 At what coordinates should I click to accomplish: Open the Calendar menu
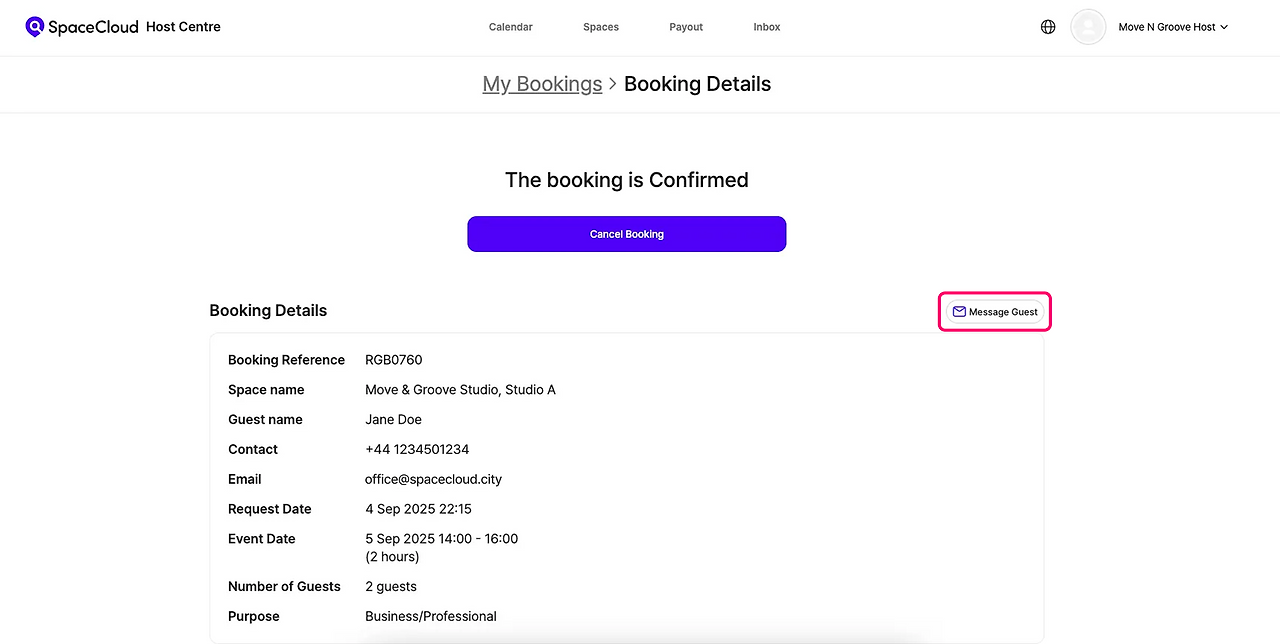coord(510,27)
